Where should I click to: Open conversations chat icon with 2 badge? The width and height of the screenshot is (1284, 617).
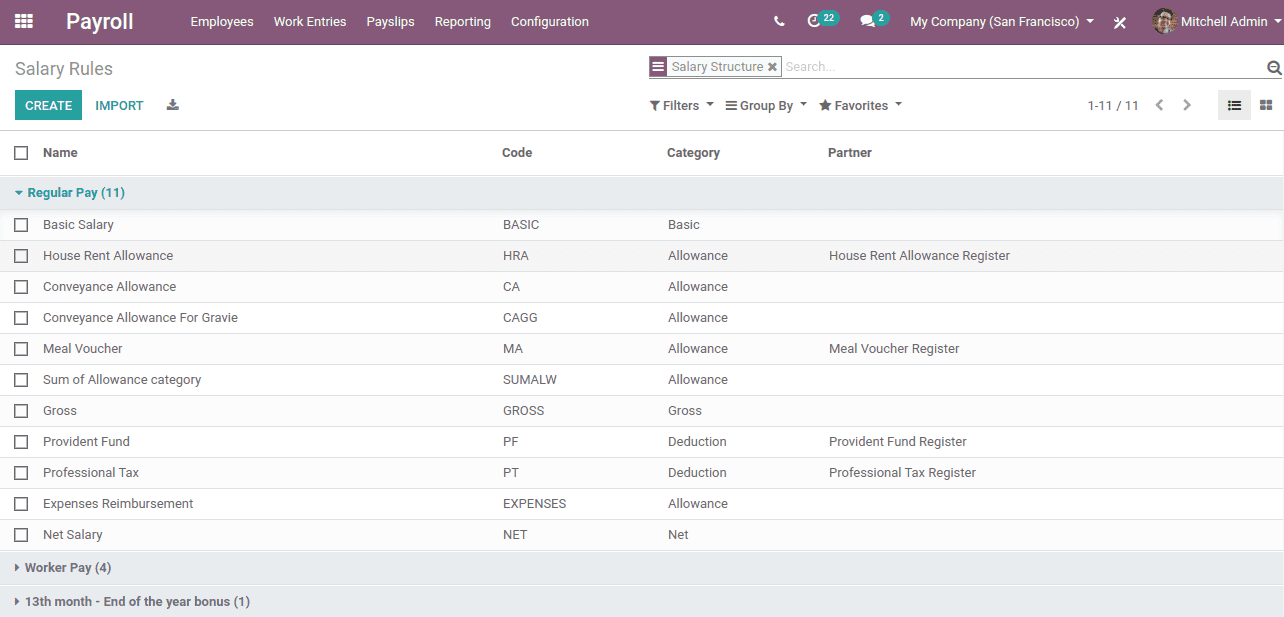tap(873, 20)
